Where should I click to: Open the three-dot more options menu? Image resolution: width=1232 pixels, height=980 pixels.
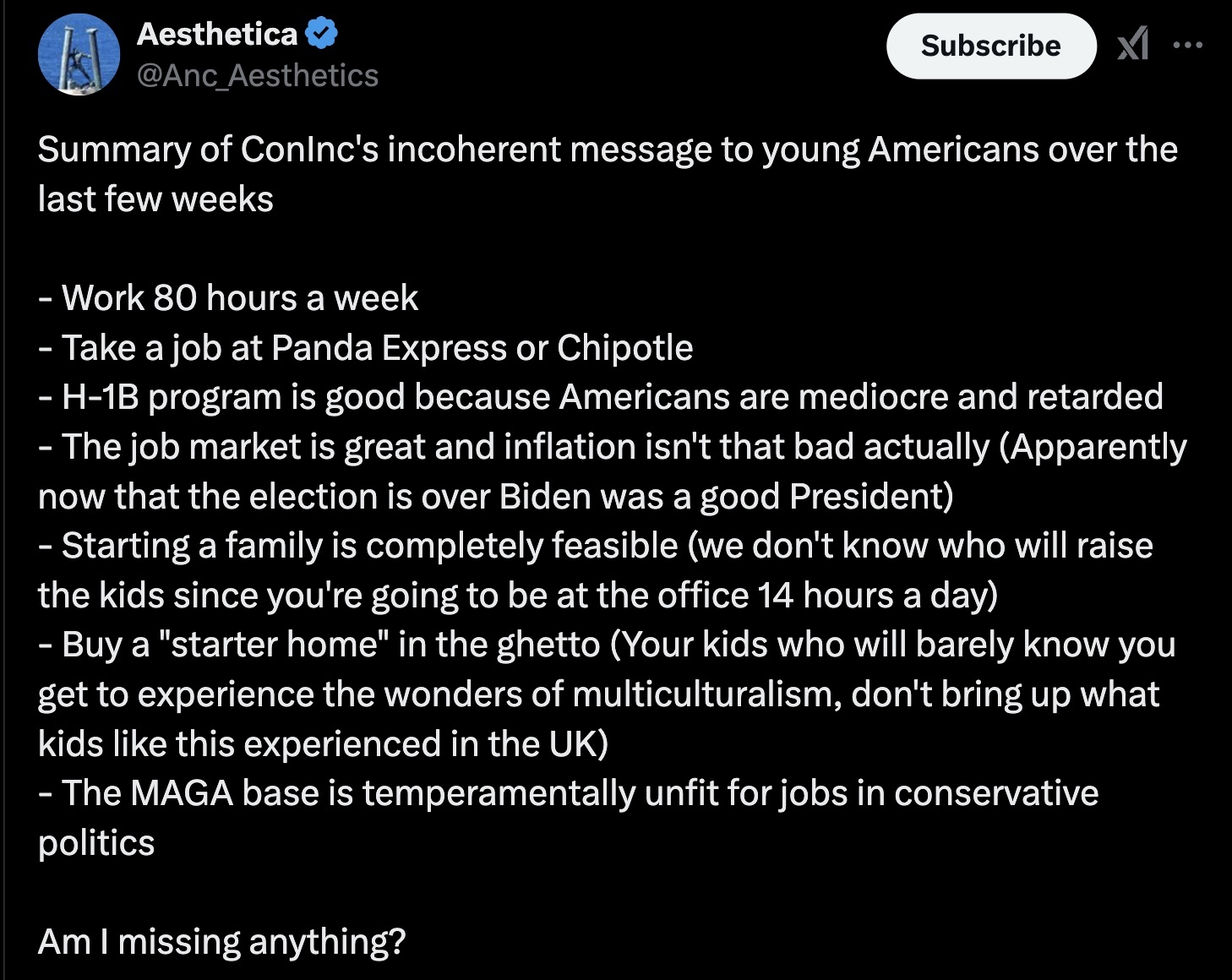point(1187,45)
